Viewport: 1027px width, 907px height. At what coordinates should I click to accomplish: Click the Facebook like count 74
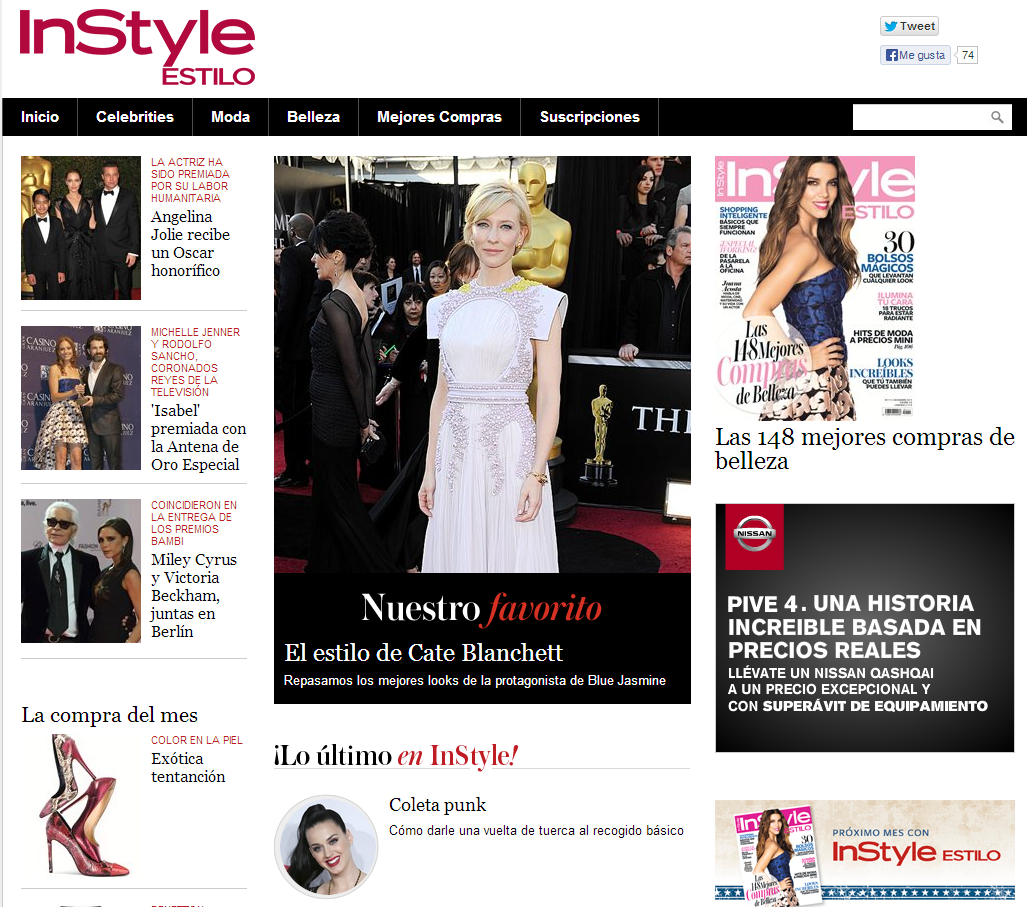click(x=967, y=55)
